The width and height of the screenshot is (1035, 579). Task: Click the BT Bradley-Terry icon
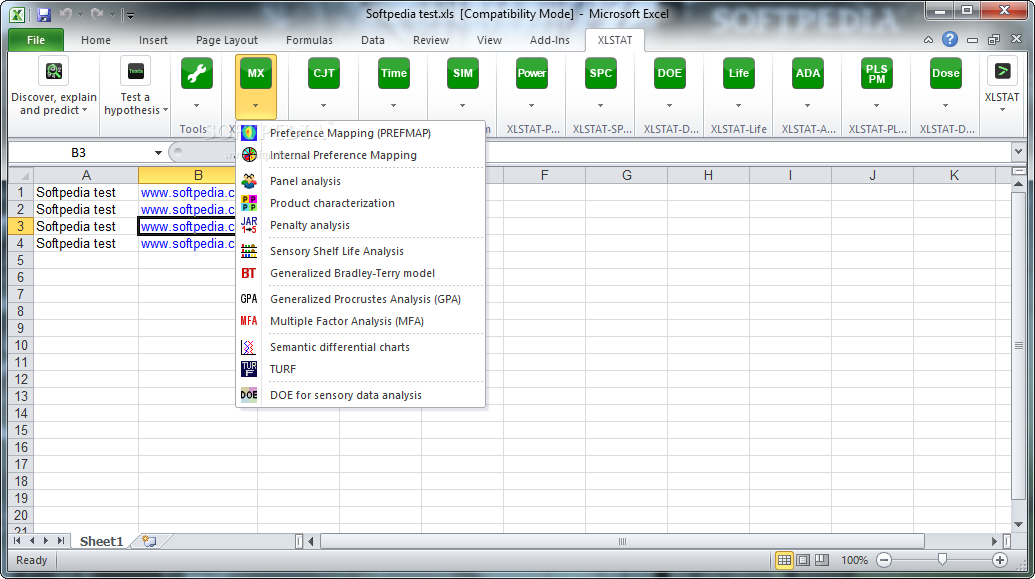point(249,273)
